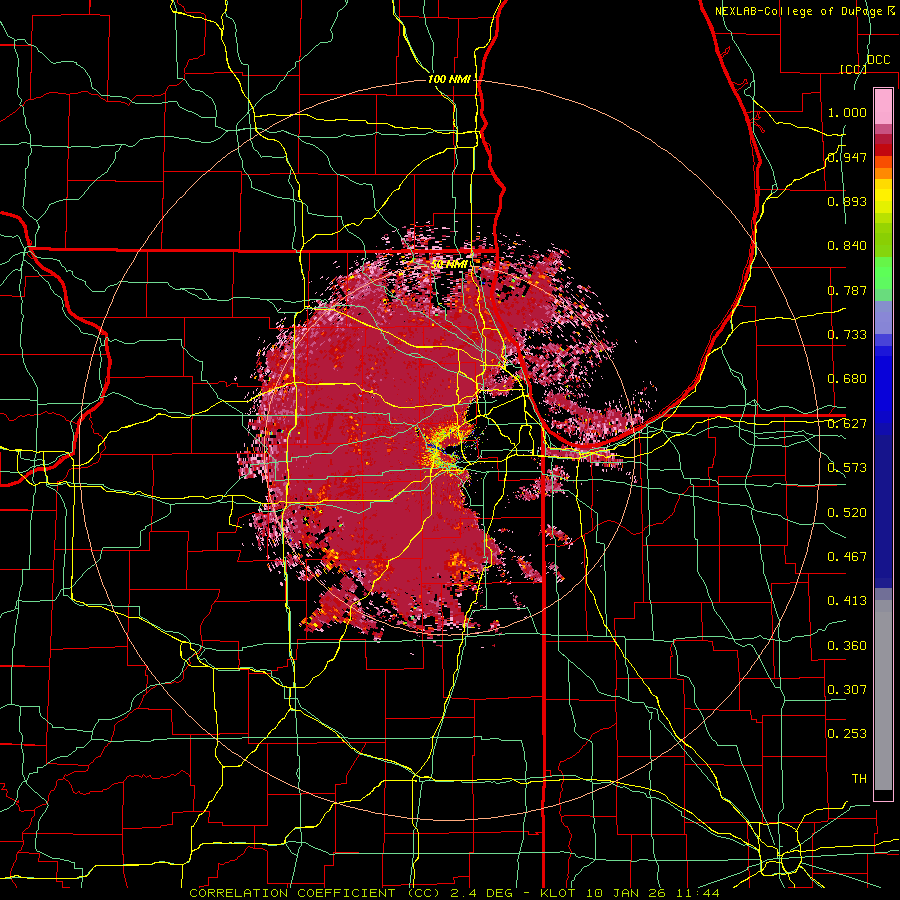Click the Correlation Coefficient KLOT caption at bottom
This screenshot has width=900, height=900.
(455, 893)
